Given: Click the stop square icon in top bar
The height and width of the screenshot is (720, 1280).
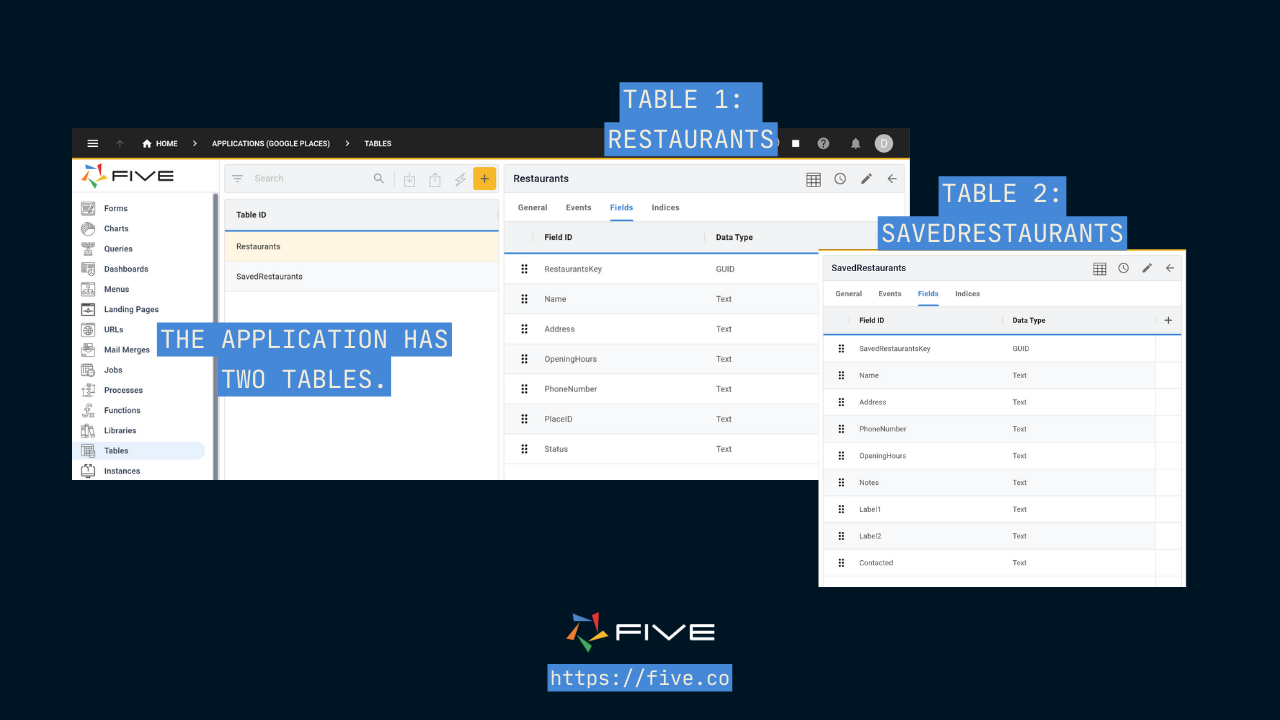Looking at the screenshot, I should [796, 143].
